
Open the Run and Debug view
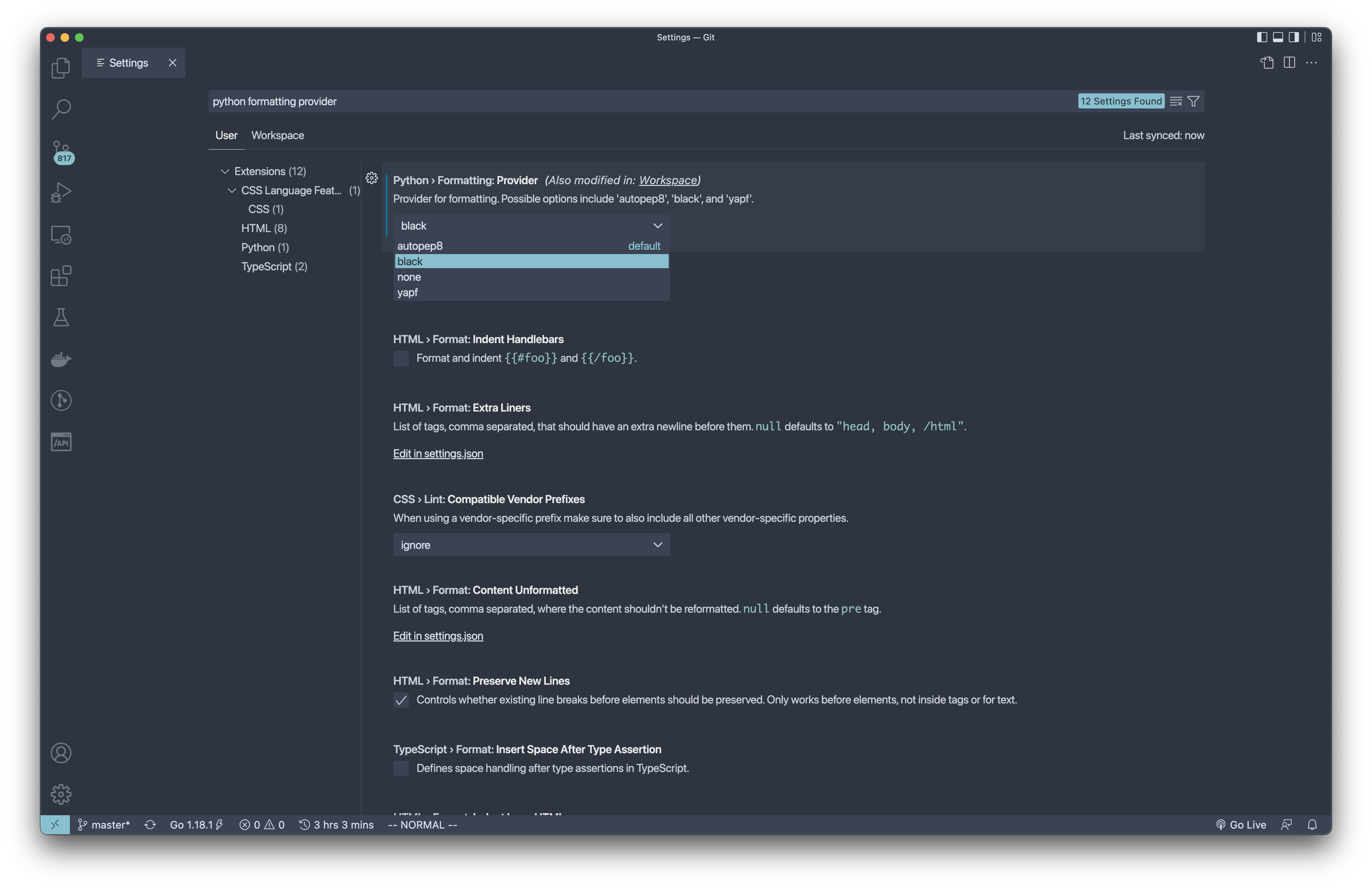coord(61,192)
